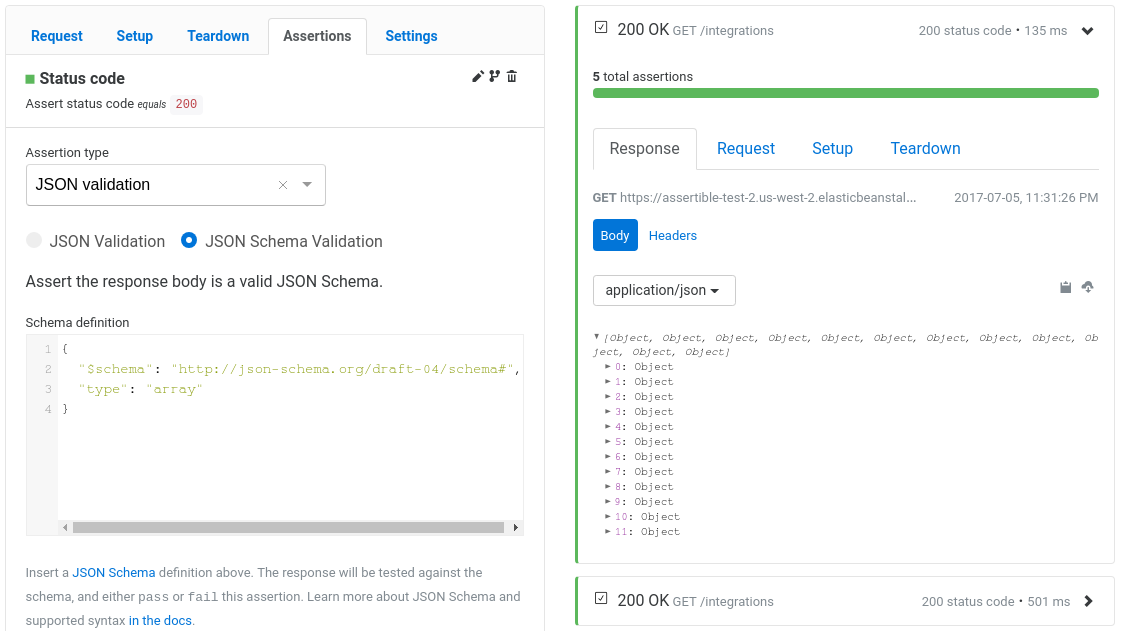This screenshot has width=1122, height=631.
Task: Expand the bottom GET /integrations result
Action: click(x=1089, y=601)
